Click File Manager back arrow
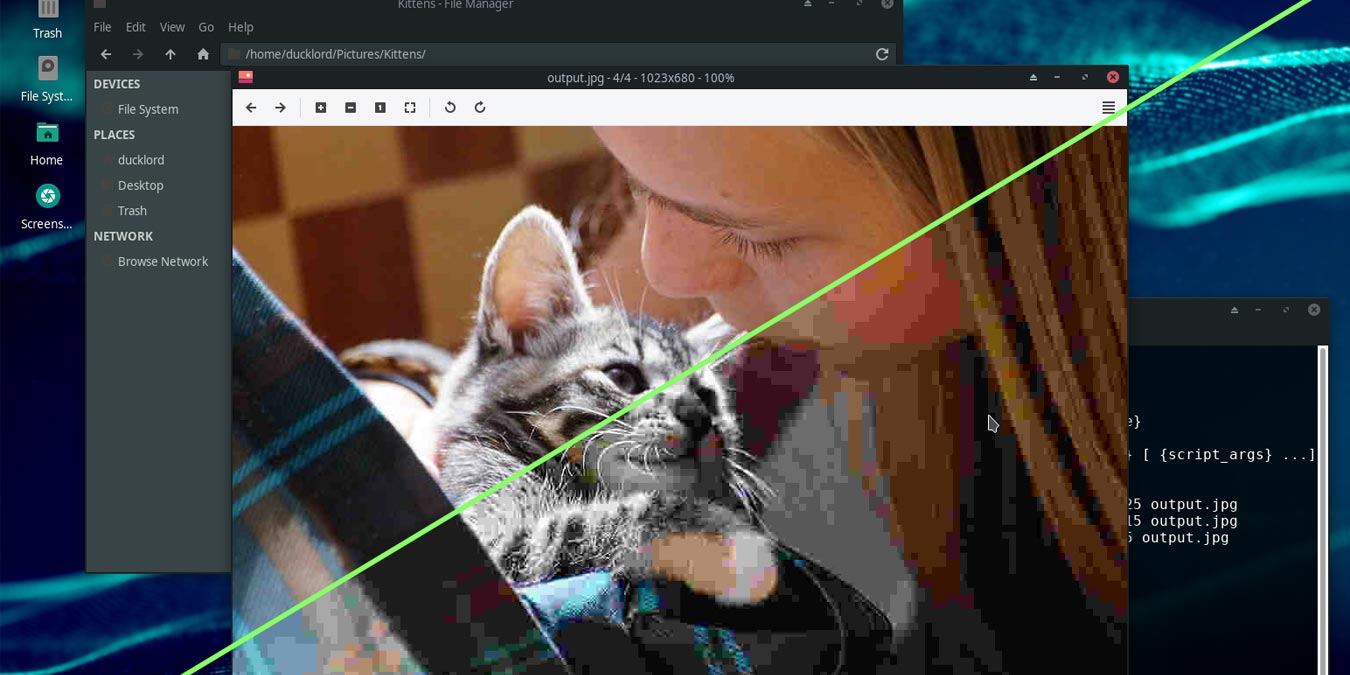The width and height of the screenshot is (1350, 675). pos(106,54)
